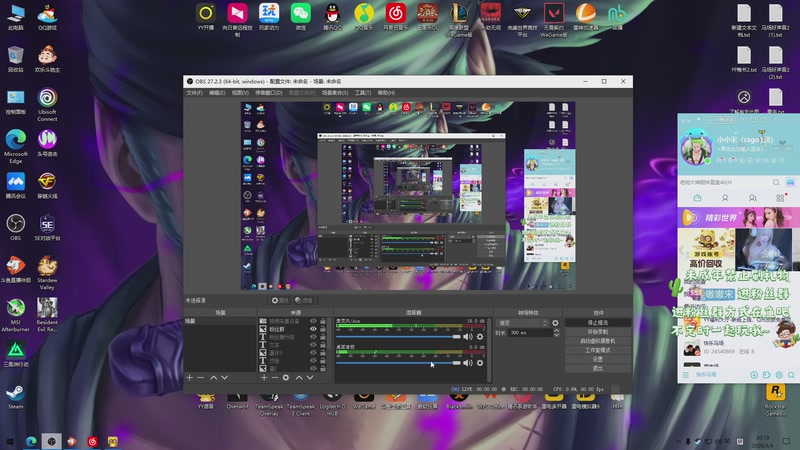Open Stardew Valley desktop icon
Image resolution: width=800 pixels, height=450 pixels.
point(47,272)
